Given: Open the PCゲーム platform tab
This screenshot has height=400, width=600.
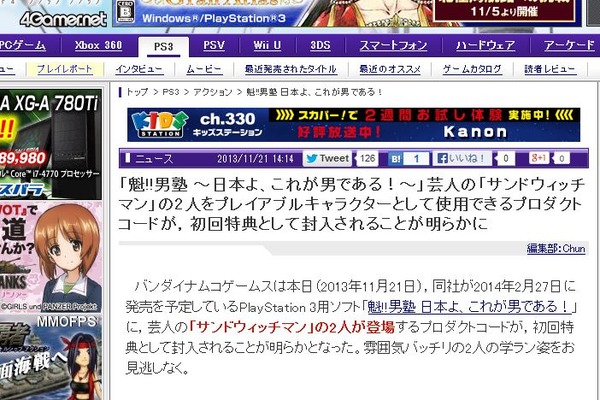Looking at the screenshot, I should [23, 46].
